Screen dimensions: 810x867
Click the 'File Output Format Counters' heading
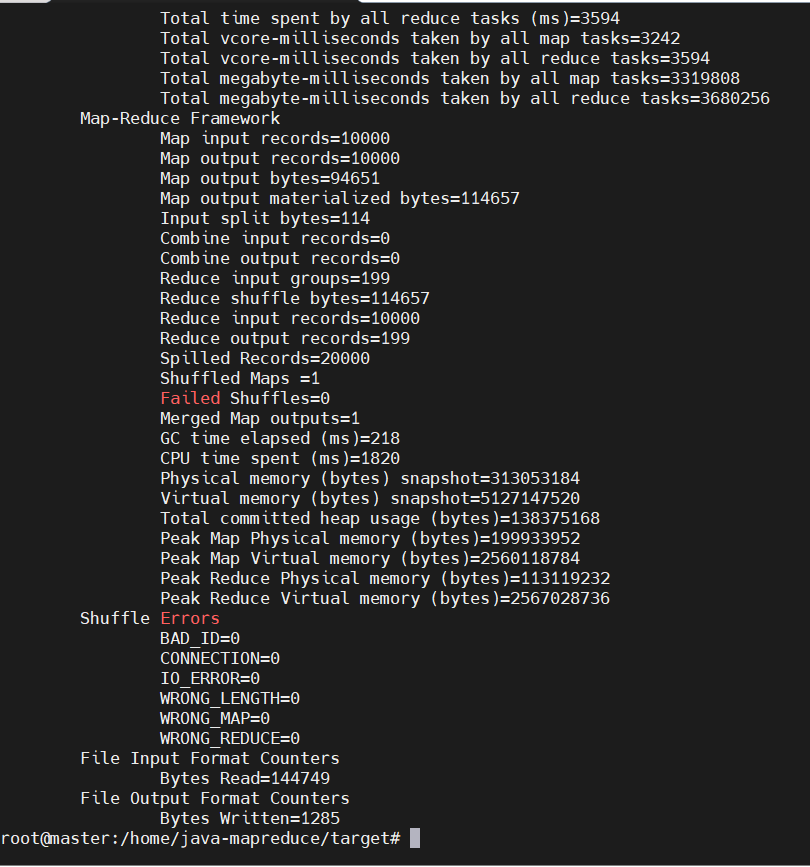tap(215, 798)
